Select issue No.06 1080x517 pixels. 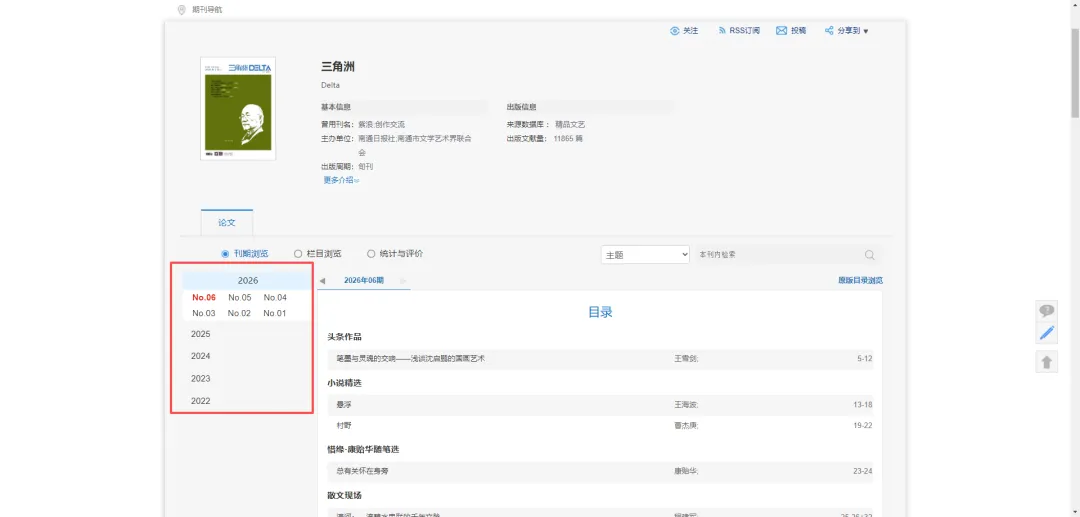(204, 298)
